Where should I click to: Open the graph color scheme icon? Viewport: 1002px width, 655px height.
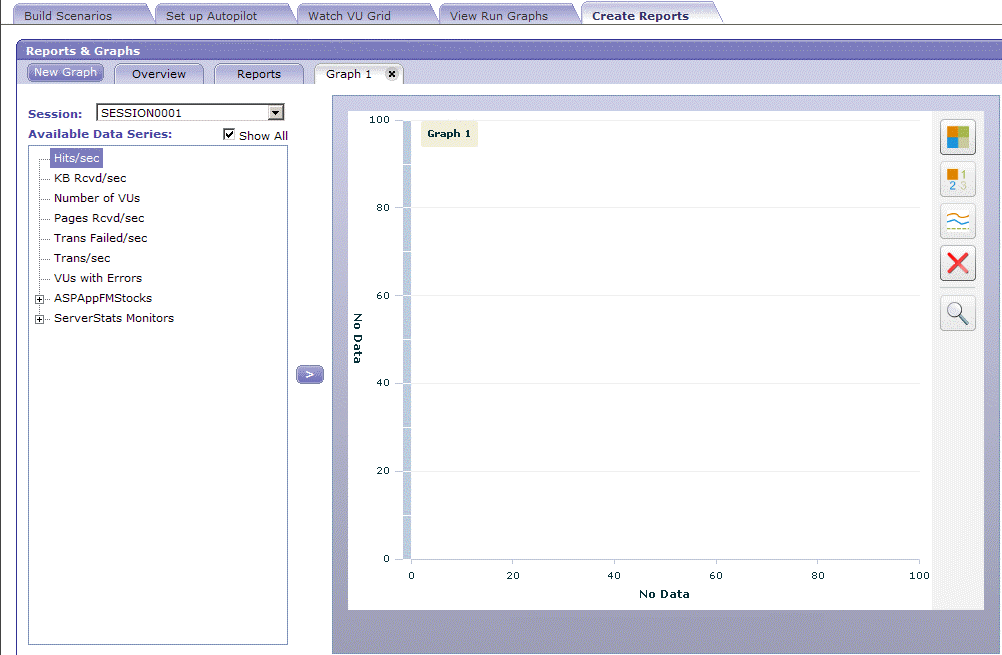(957, 137)
